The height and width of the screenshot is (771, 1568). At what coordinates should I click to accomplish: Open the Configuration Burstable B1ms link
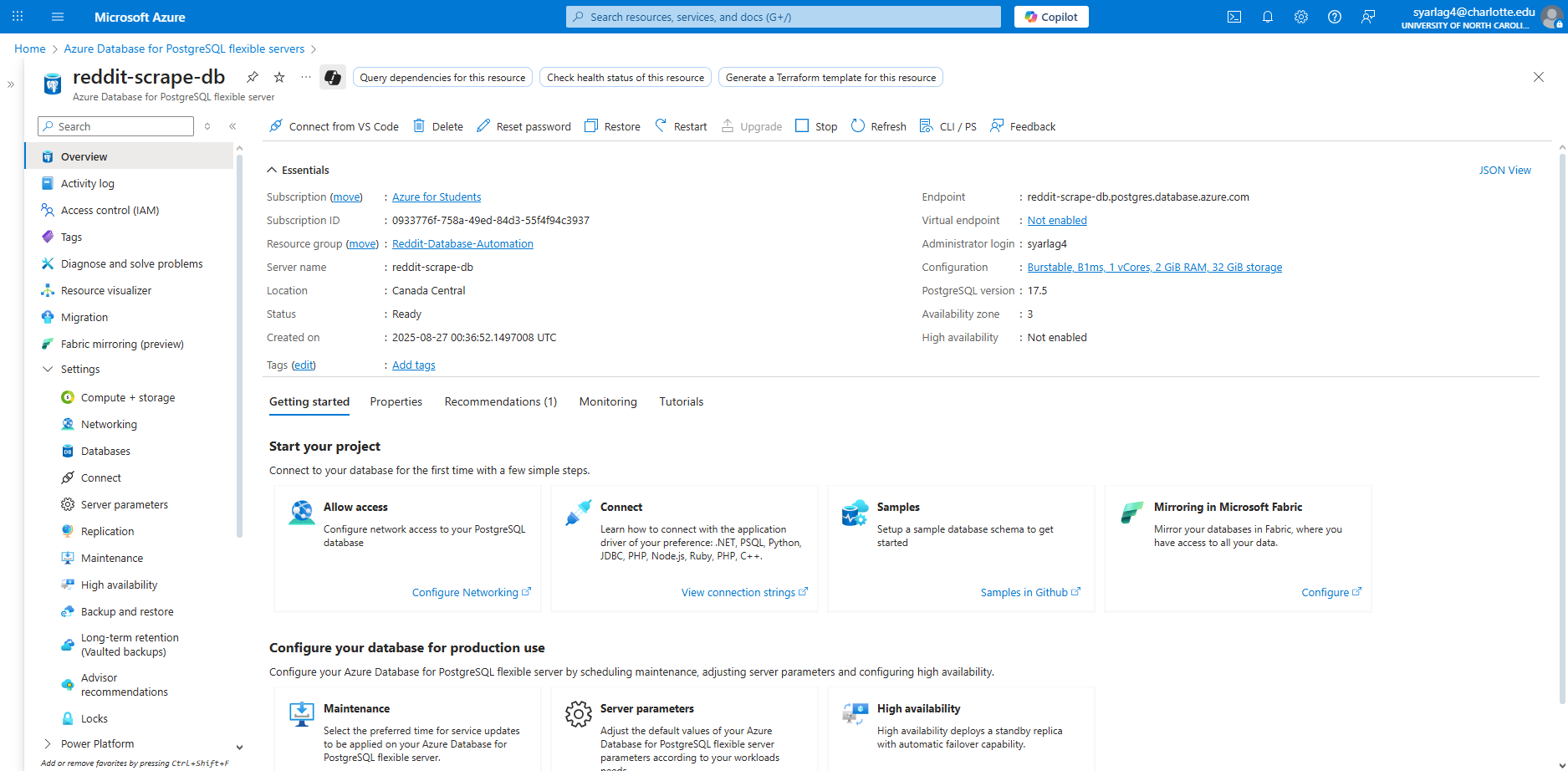coord(1154,268)
